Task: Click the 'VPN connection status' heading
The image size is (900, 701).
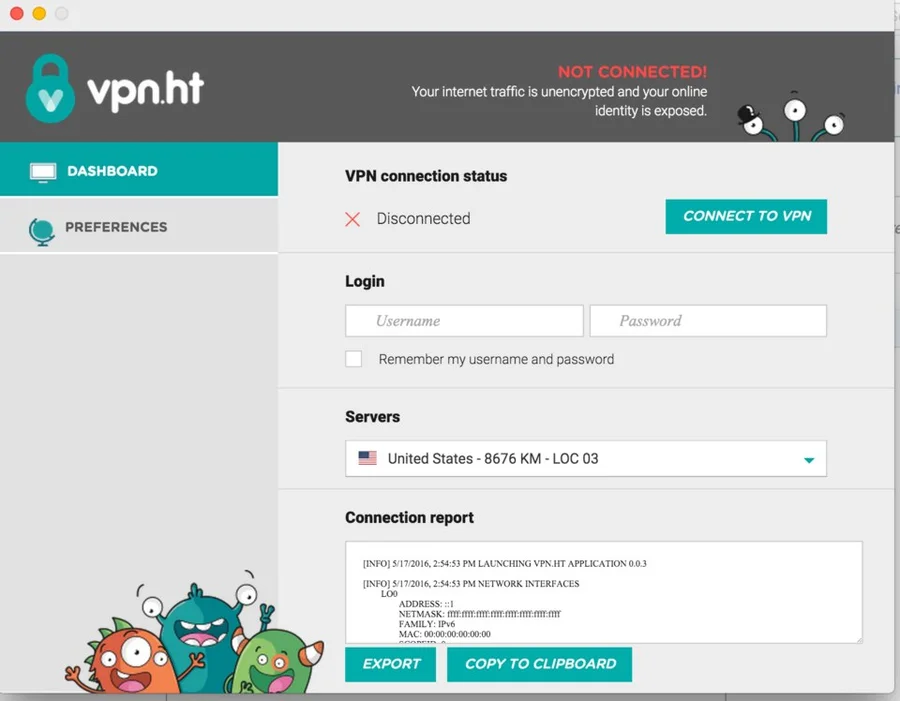Action: tap(426, 176)
